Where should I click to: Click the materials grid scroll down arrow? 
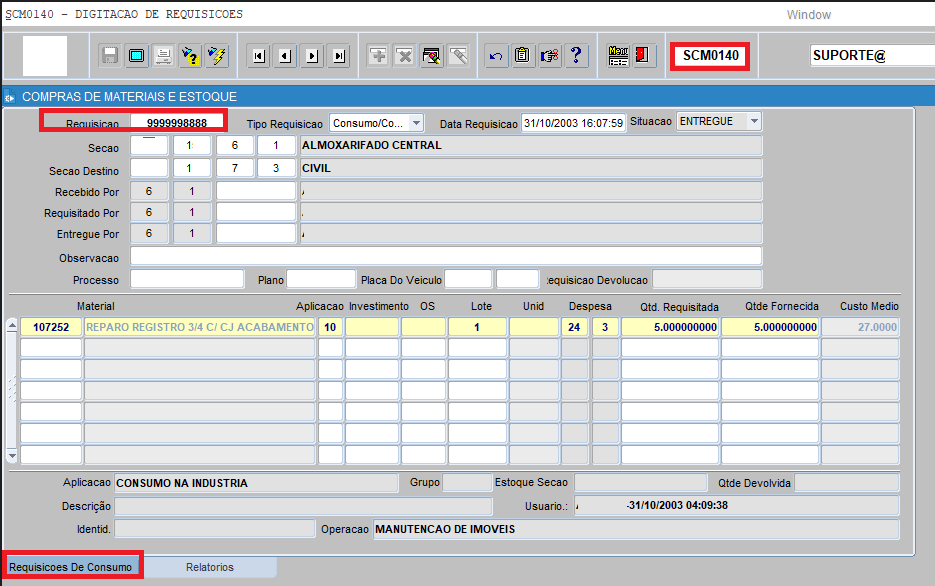(12, 456)
